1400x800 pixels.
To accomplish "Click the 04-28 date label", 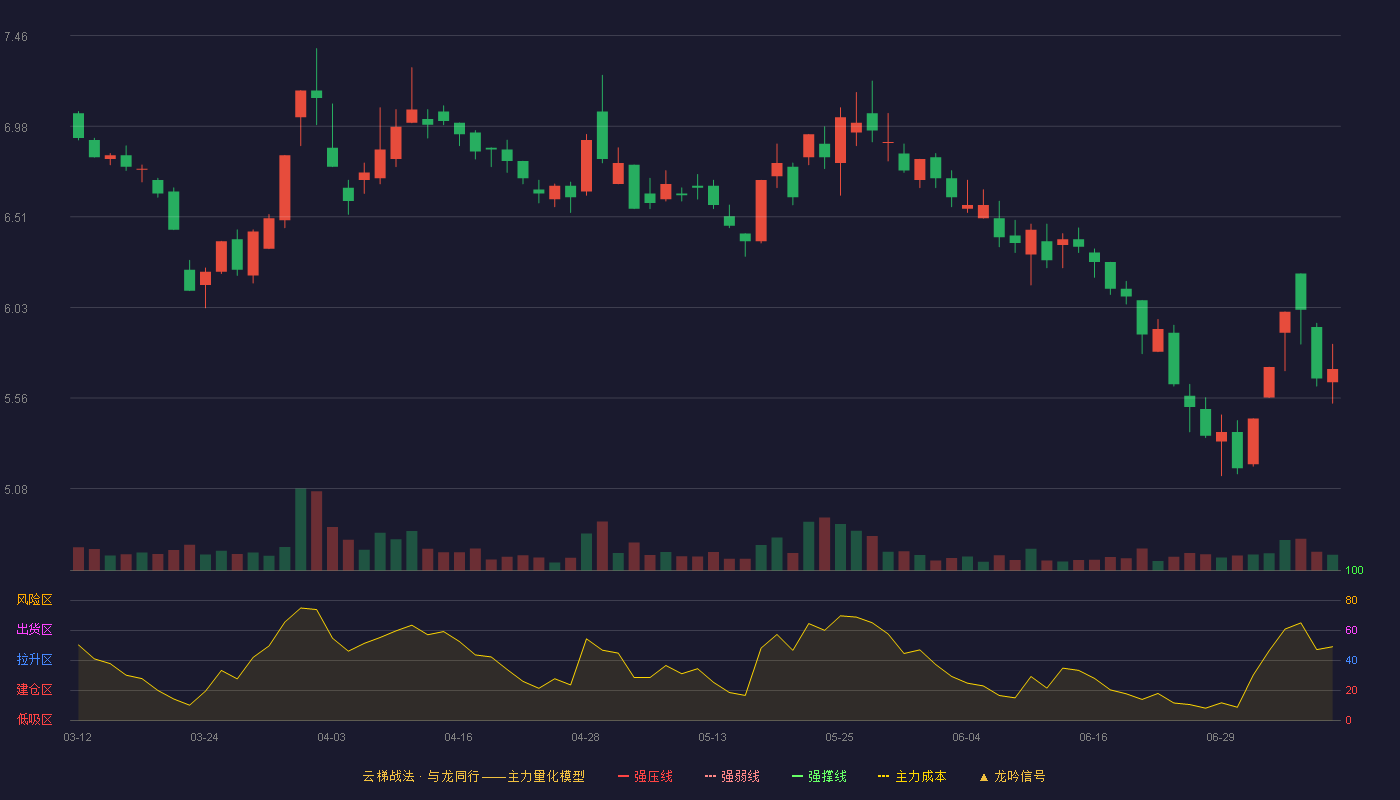I will (585, 737).
